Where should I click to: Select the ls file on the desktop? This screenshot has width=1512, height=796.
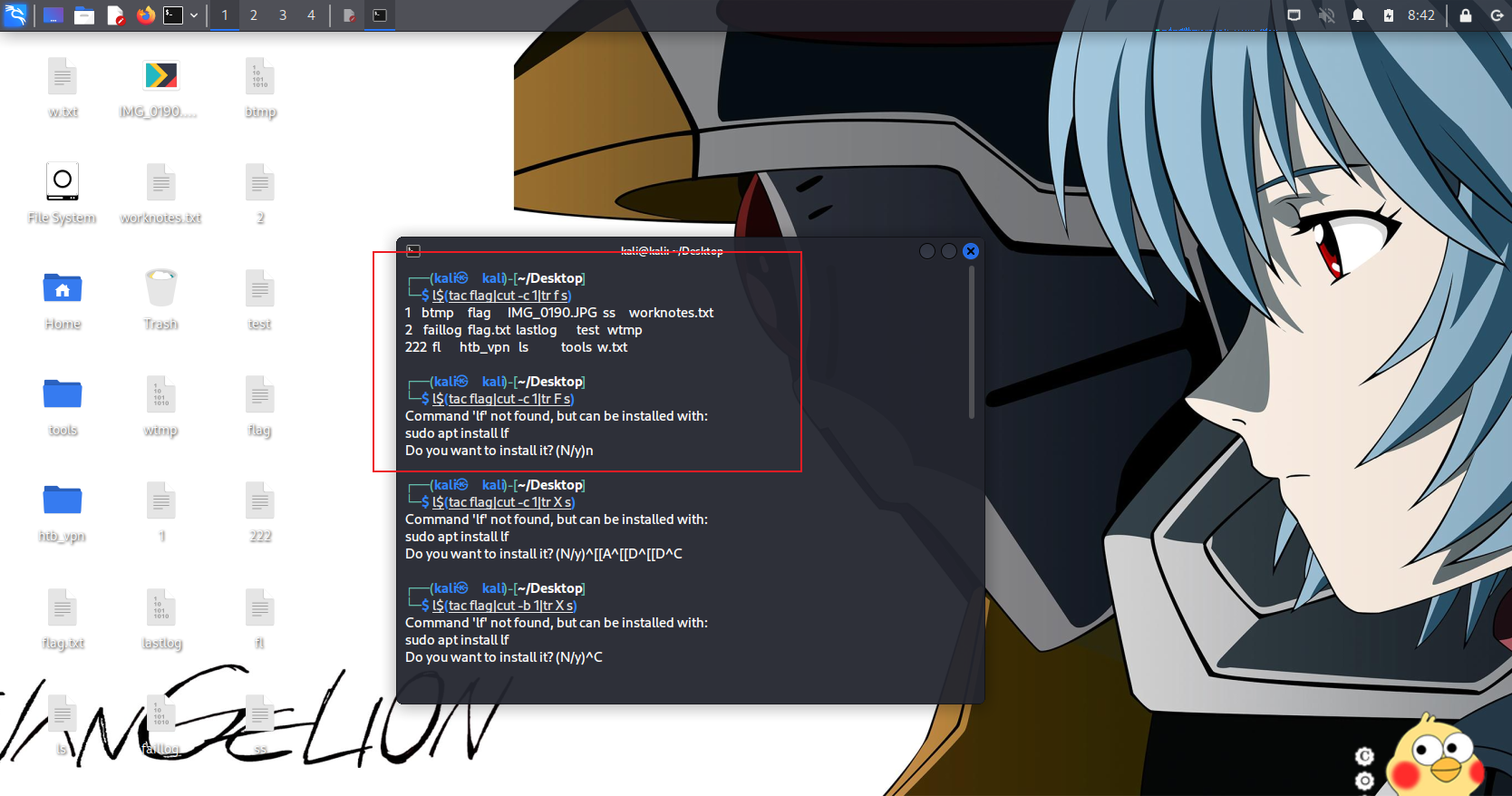coord(63,724)
